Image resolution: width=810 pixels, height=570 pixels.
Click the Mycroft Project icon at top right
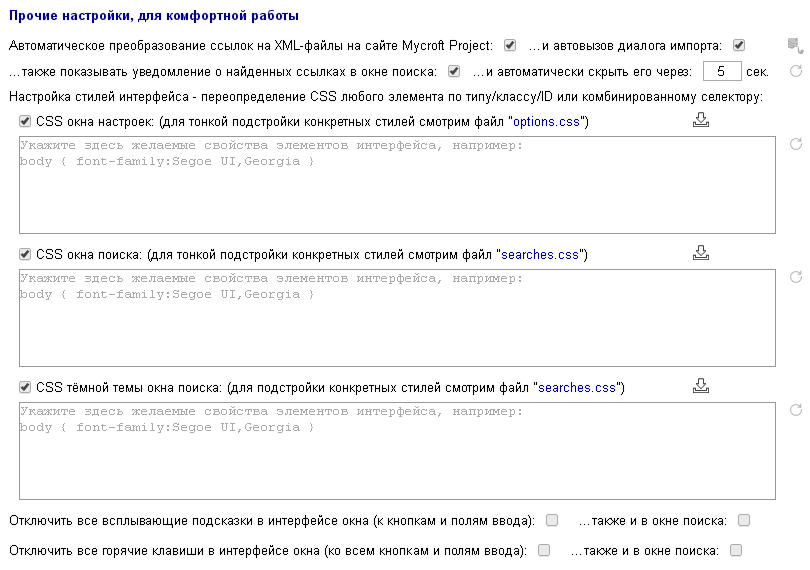pyautogui.click(x=795, y=45)
